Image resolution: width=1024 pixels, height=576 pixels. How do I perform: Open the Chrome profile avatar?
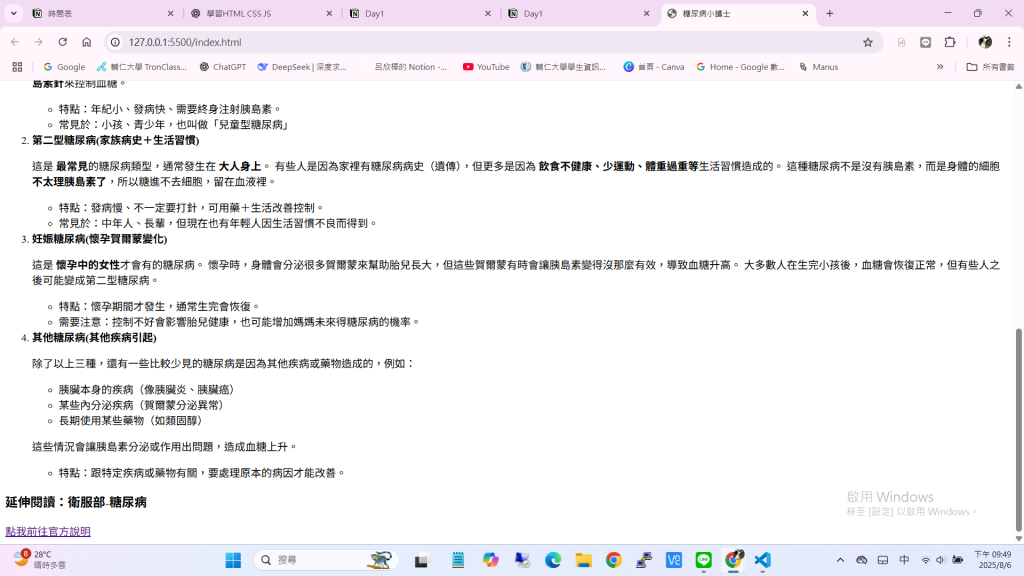click(x=985, y=42)
